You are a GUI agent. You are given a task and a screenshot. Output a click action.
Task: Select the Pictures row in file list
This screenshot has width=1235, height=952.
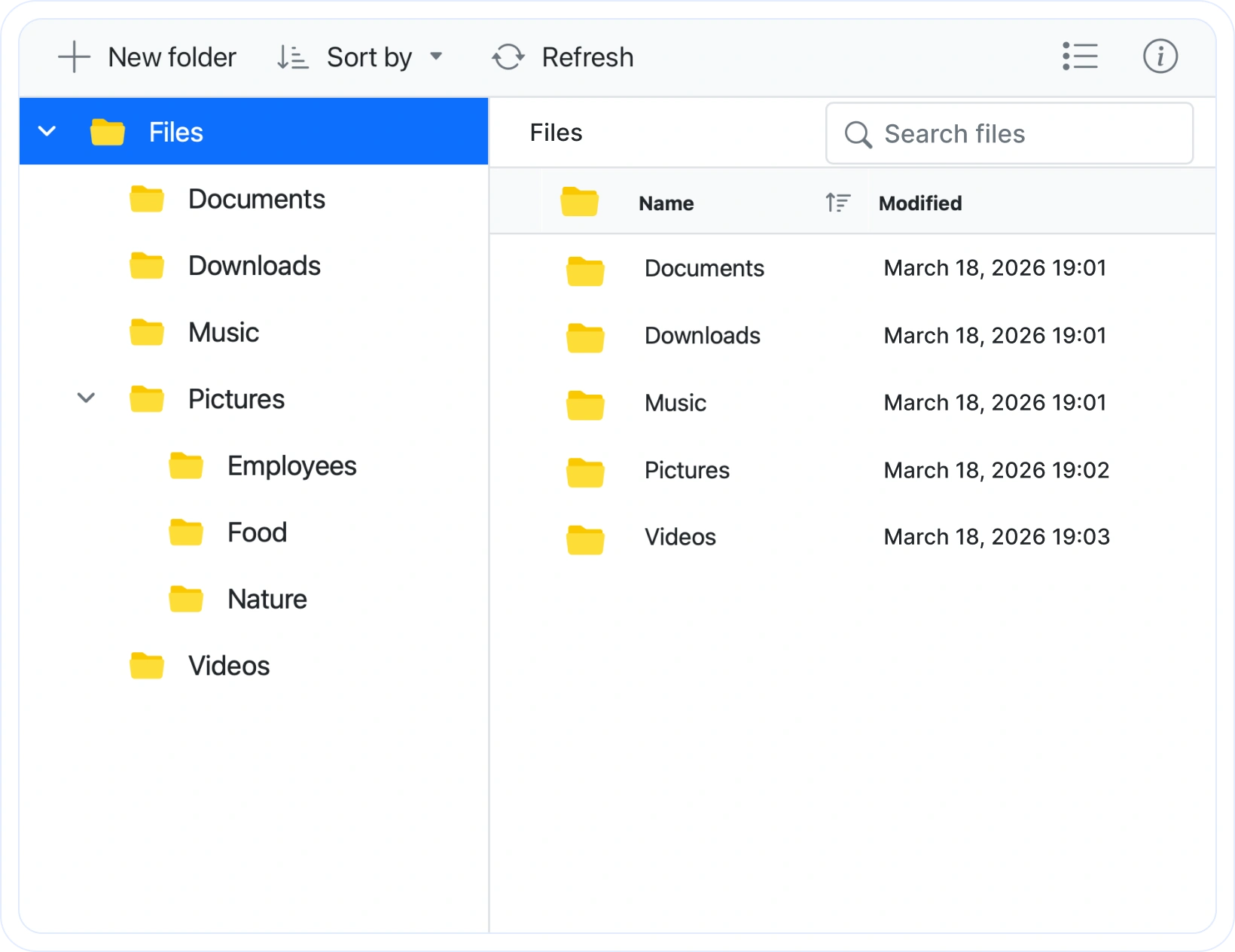852,470
